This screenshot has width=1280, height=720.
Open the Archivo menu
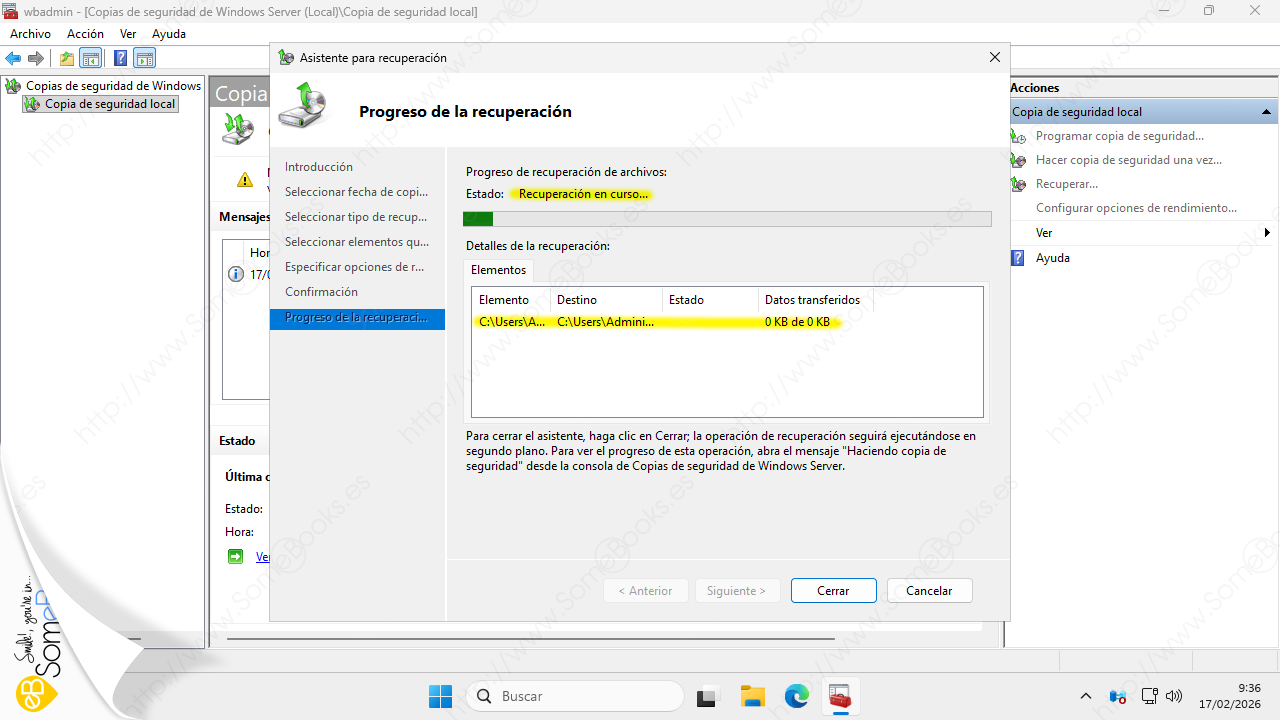click(x=30, y=34)
